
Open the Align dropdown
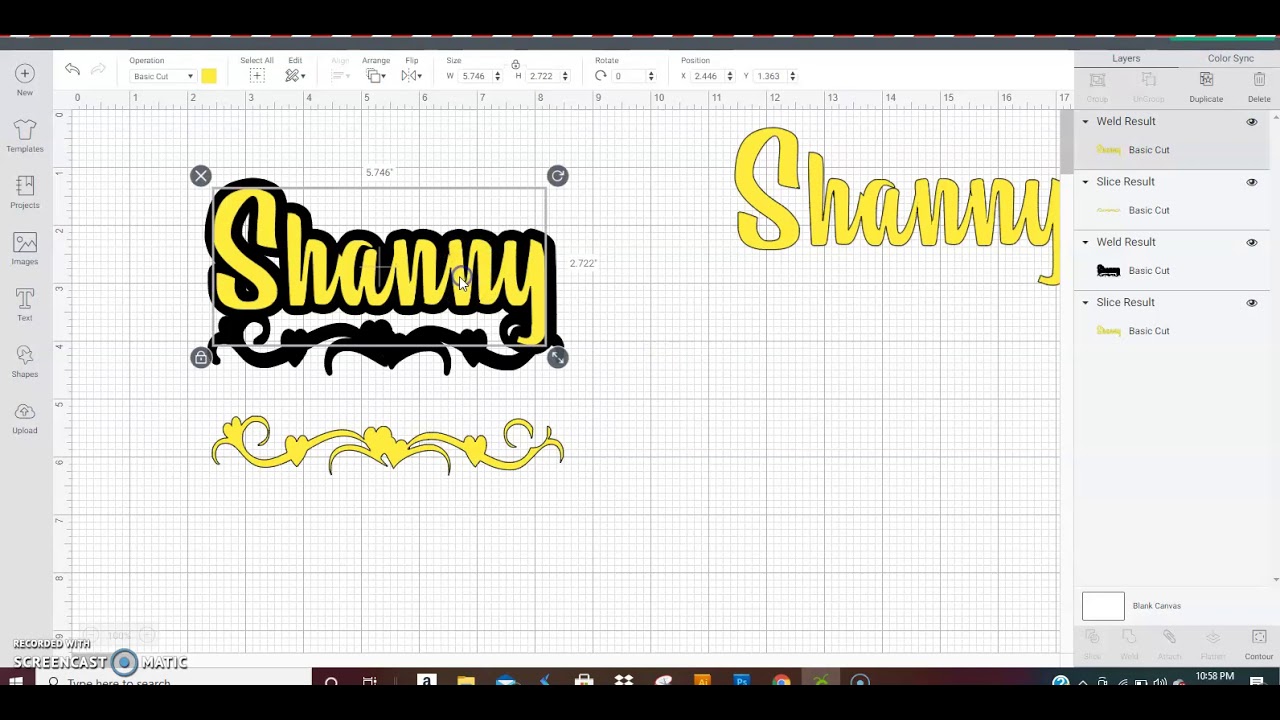340,76
